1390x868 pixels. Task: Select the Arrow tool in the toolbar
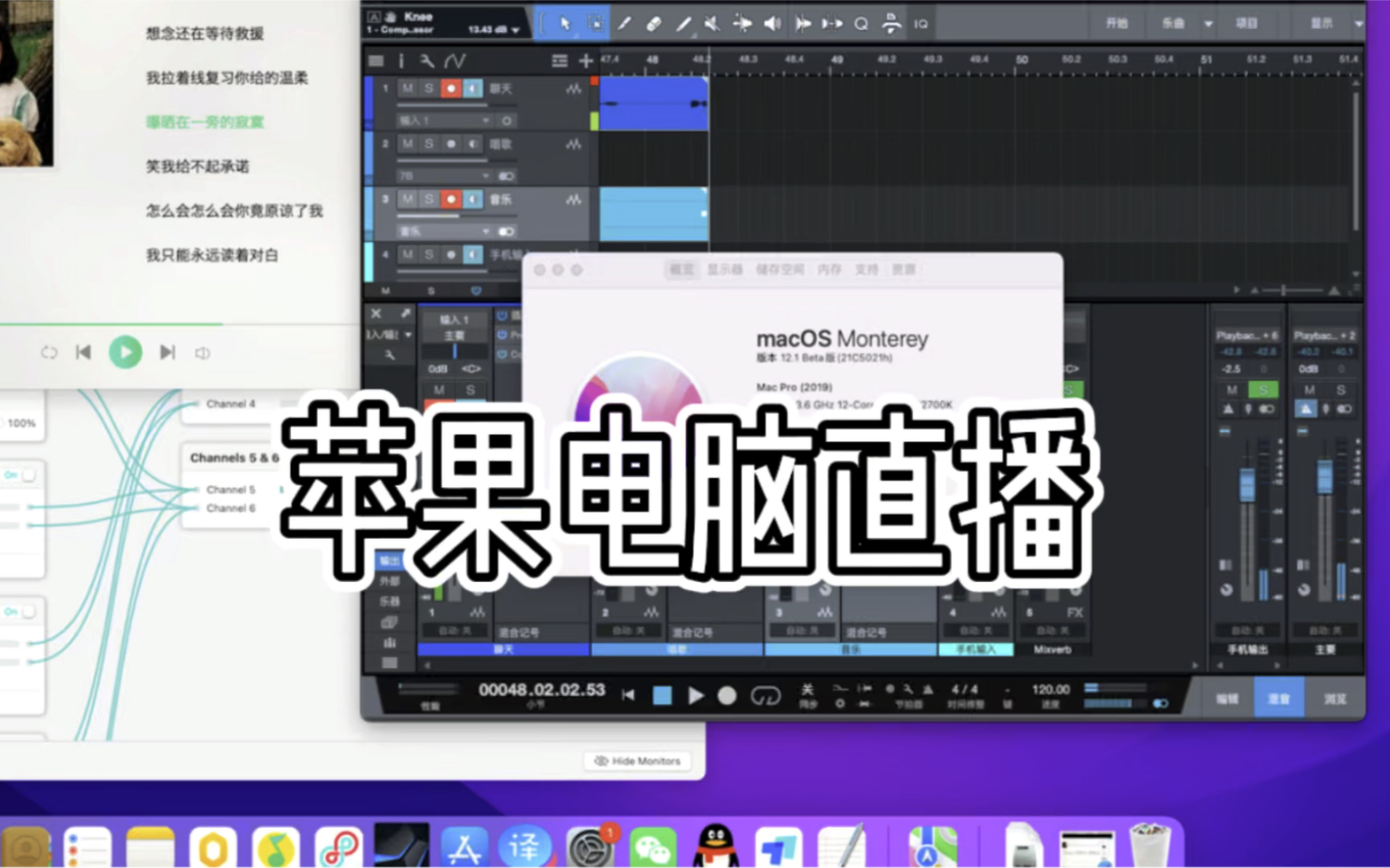[565, 24]
